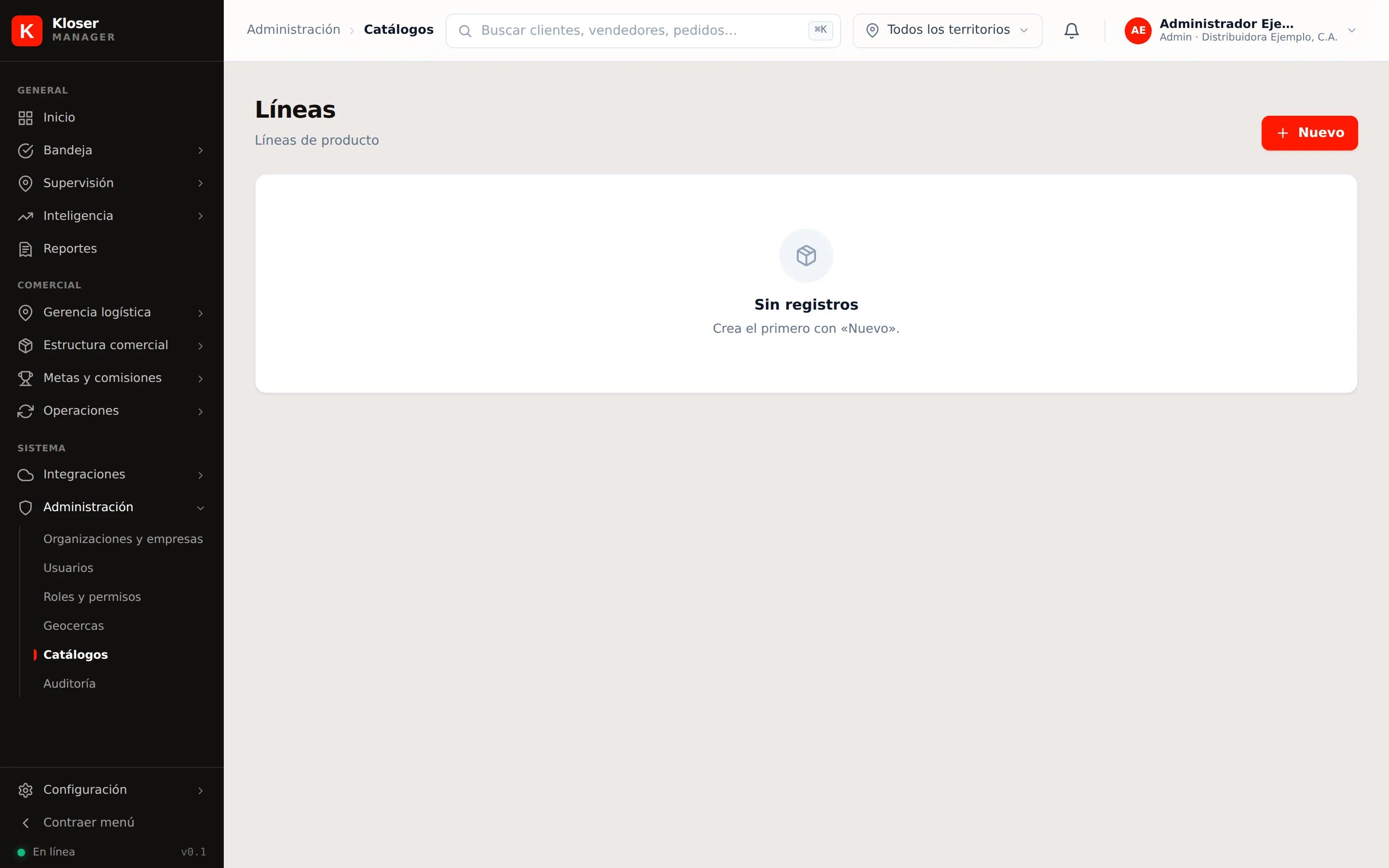The width and height of the screenshot is (1389, 868).
Task: Click the Operaciones refresh icon
Action: coord(25,410)
